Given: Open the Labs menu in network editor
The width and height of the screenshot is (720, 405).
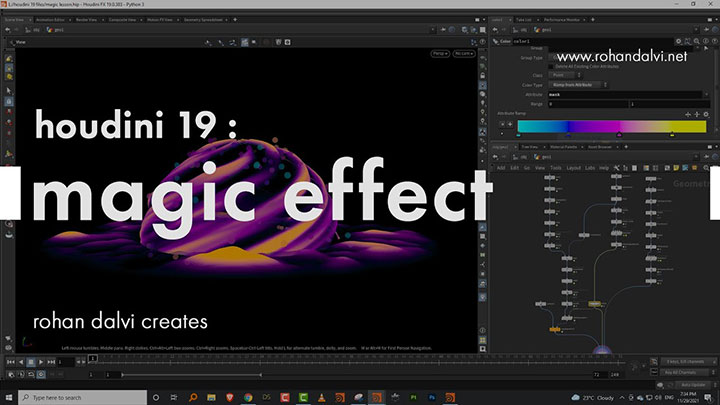Looking at the screenshot, I should click(590, 168).
